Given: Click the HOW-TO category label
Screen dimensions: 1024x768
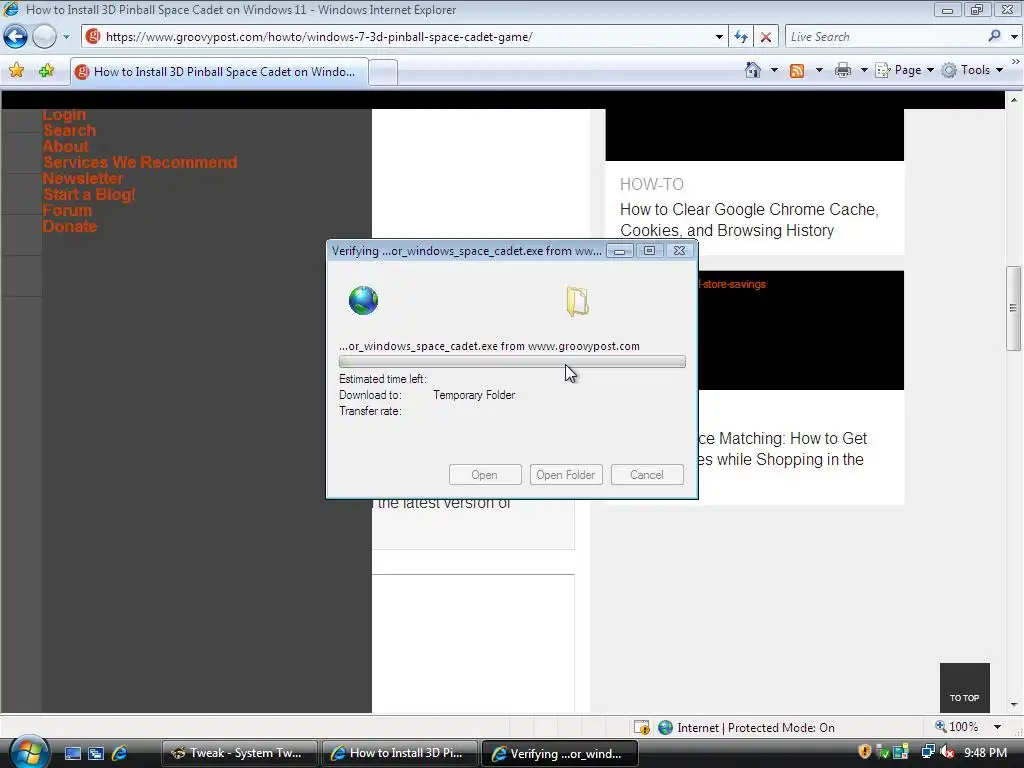Looking at the screenshot, I should (651, 185).
